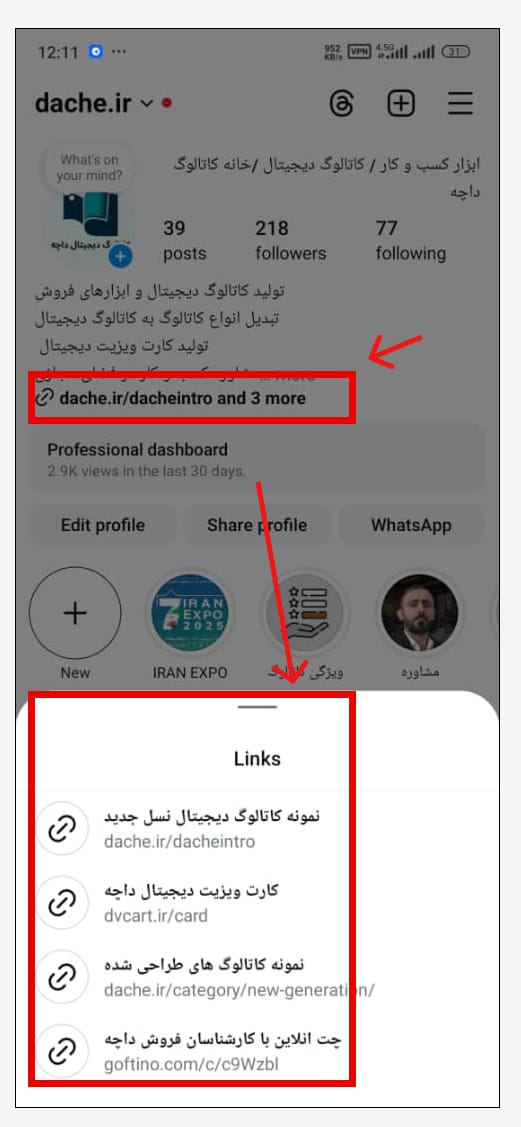Viewport: 521px width, 1127px height.
Task: Tap the blue plus badge on profile photo
Action: coord(121,257)
